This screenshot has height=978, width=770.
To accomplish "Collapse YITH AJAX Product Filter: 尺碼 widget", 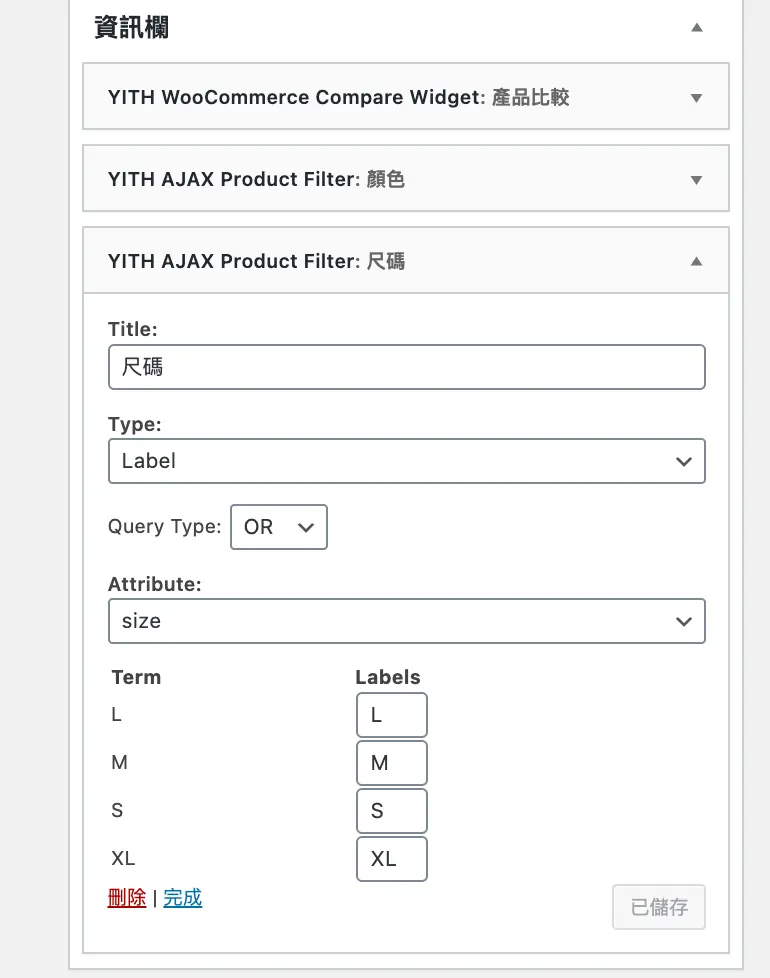I will point(696,261).
